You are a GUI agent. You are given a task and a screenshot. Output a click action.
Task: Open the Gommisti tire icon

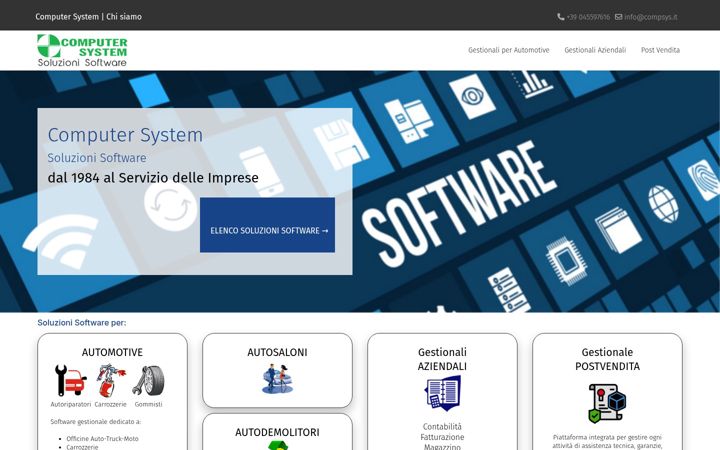148,380
